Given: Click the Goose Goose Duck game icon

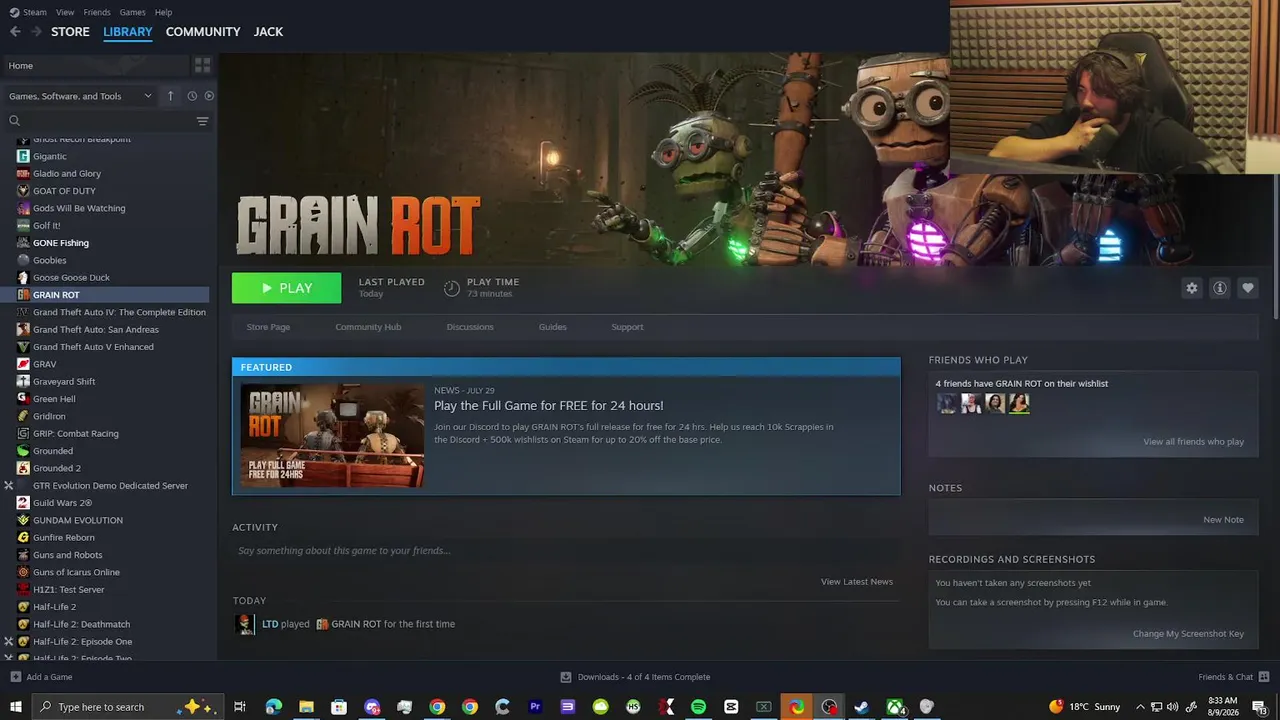Looking at the screenshot, I should [x=23, y=277].
